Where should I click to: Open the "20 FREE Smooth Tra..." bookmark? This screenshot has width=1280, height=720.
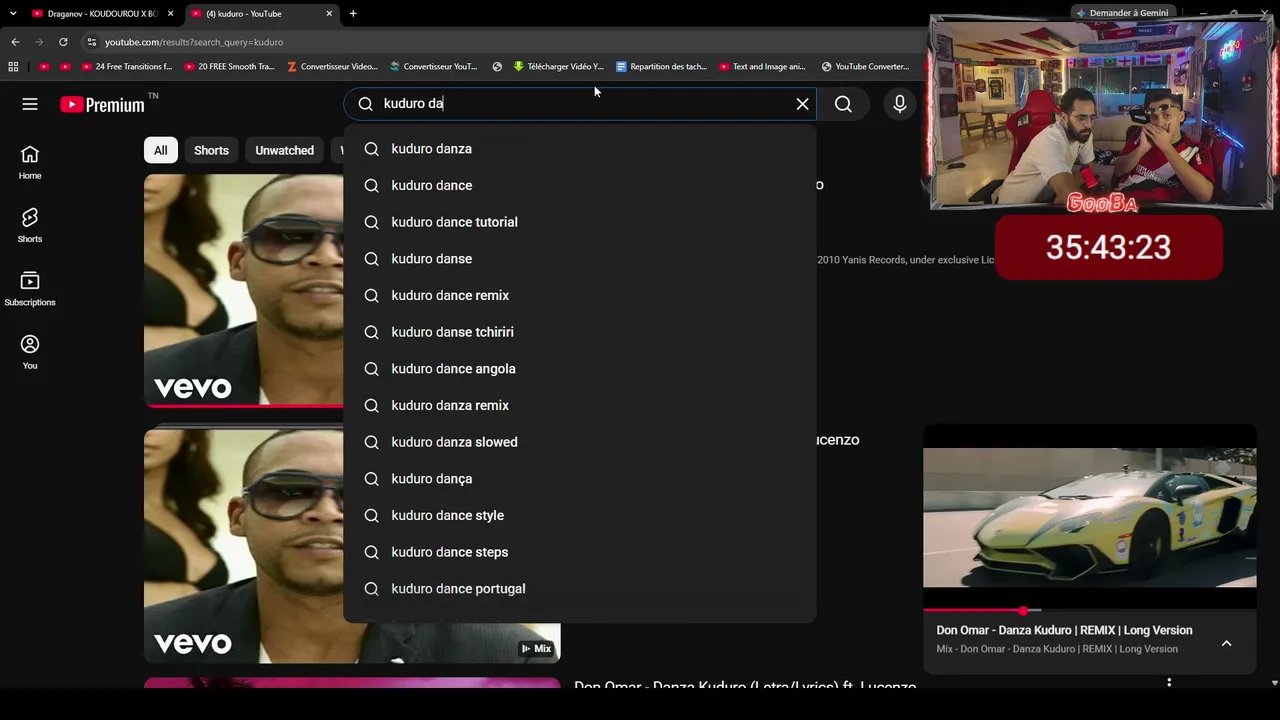click(x=229, y=67)
